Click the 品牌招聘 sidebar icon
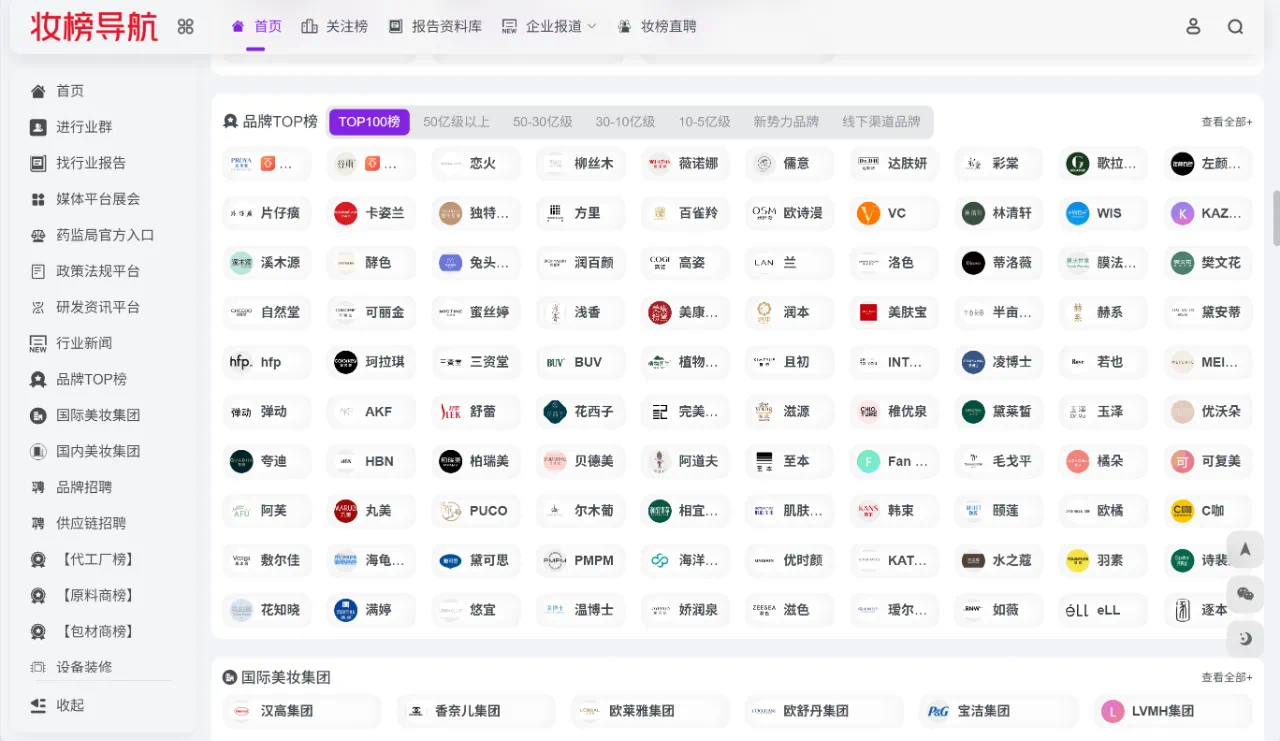Image resolution: width=1280 pixels, height=741 pixels. pyautogui.click(x=38, y=487)
